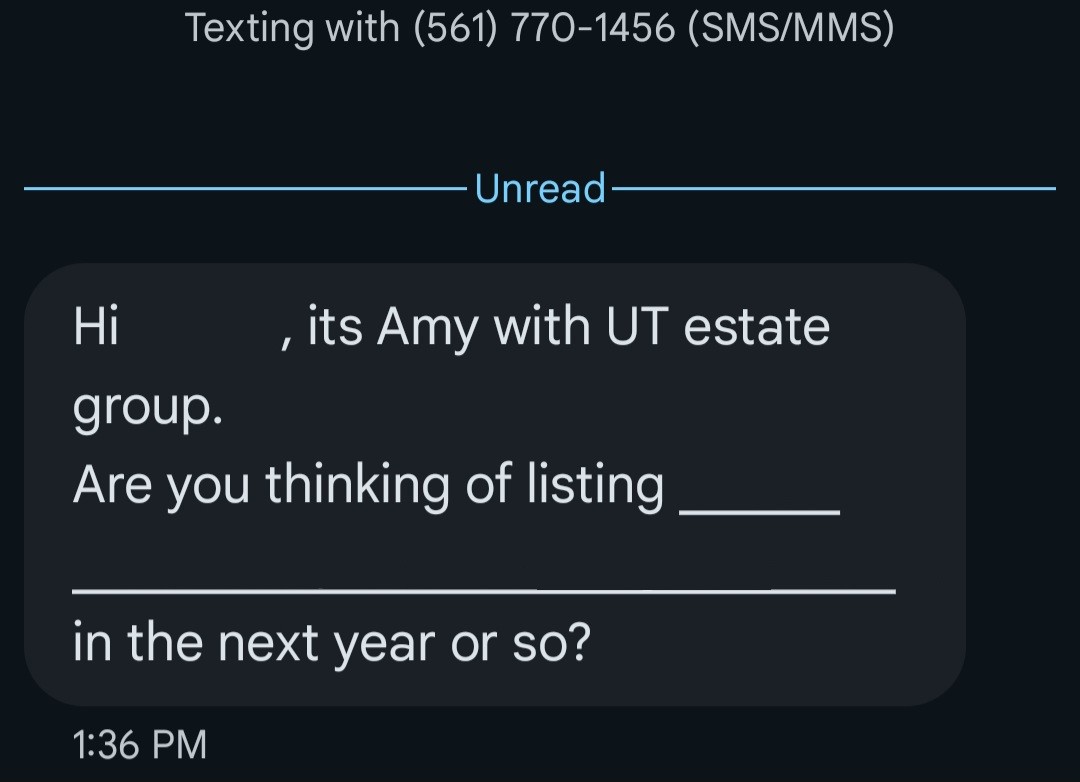Image resolution: width=1080 pixels, height=782 pixels.
Task: Click the word "group." in the message
Action: click(x=147, y=408)
